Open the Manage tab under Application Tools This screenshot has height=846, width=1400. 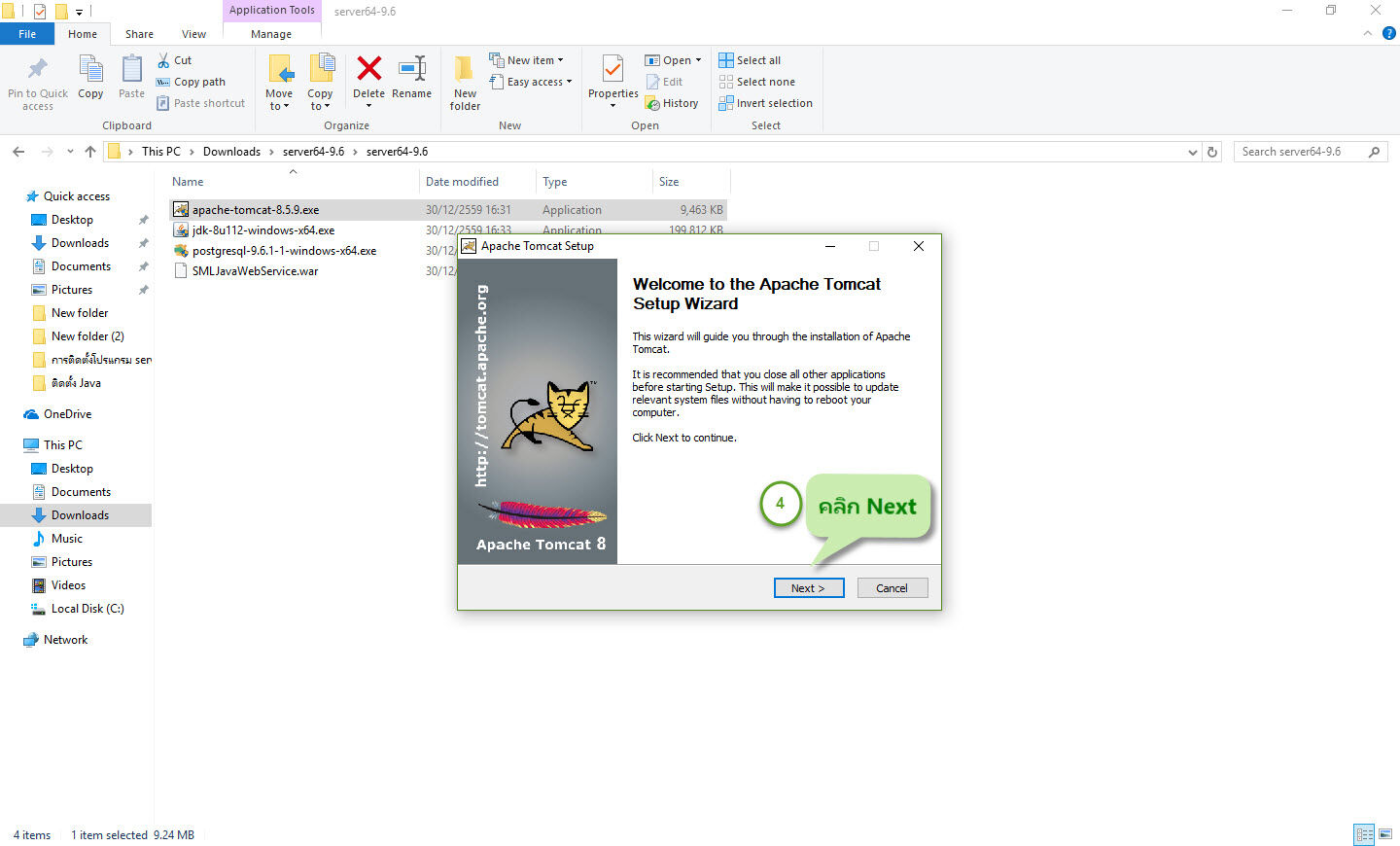270,32
